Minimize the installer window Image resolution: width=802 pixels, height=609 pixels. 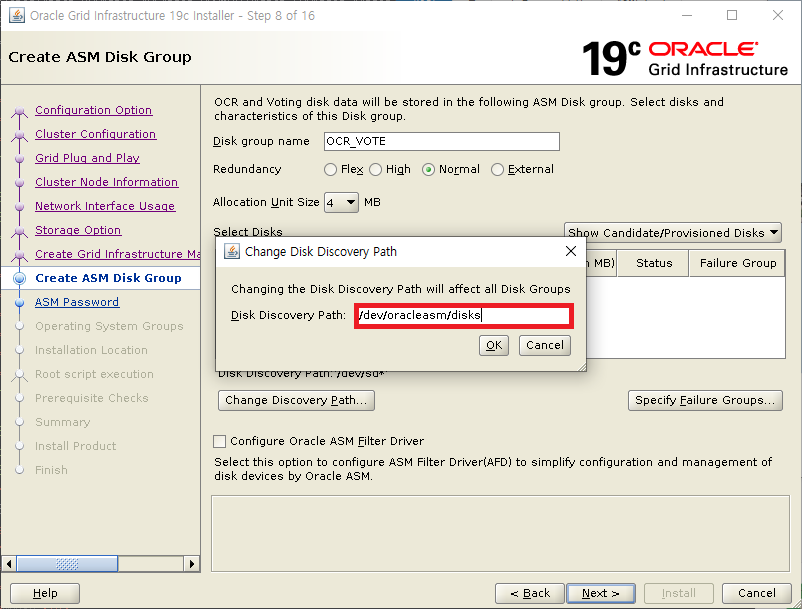(686, 15)
